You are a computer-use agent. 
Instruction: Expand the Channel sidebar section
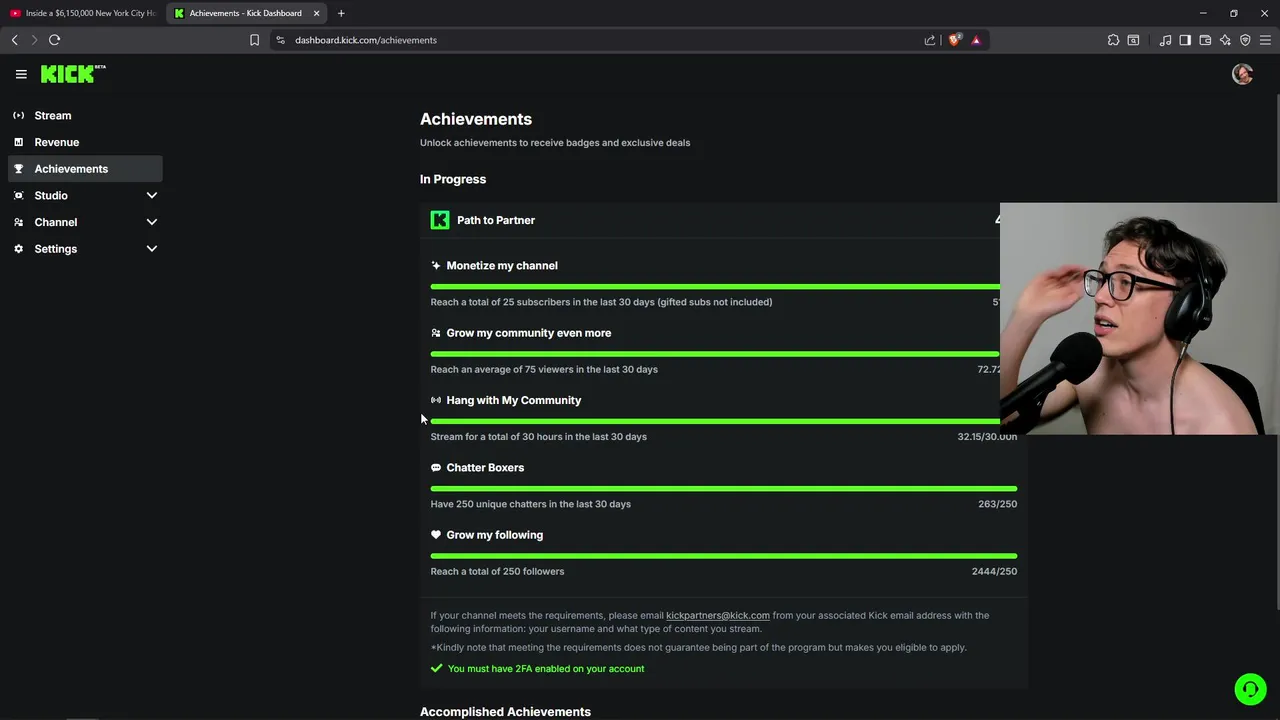[x=152, y=222]
